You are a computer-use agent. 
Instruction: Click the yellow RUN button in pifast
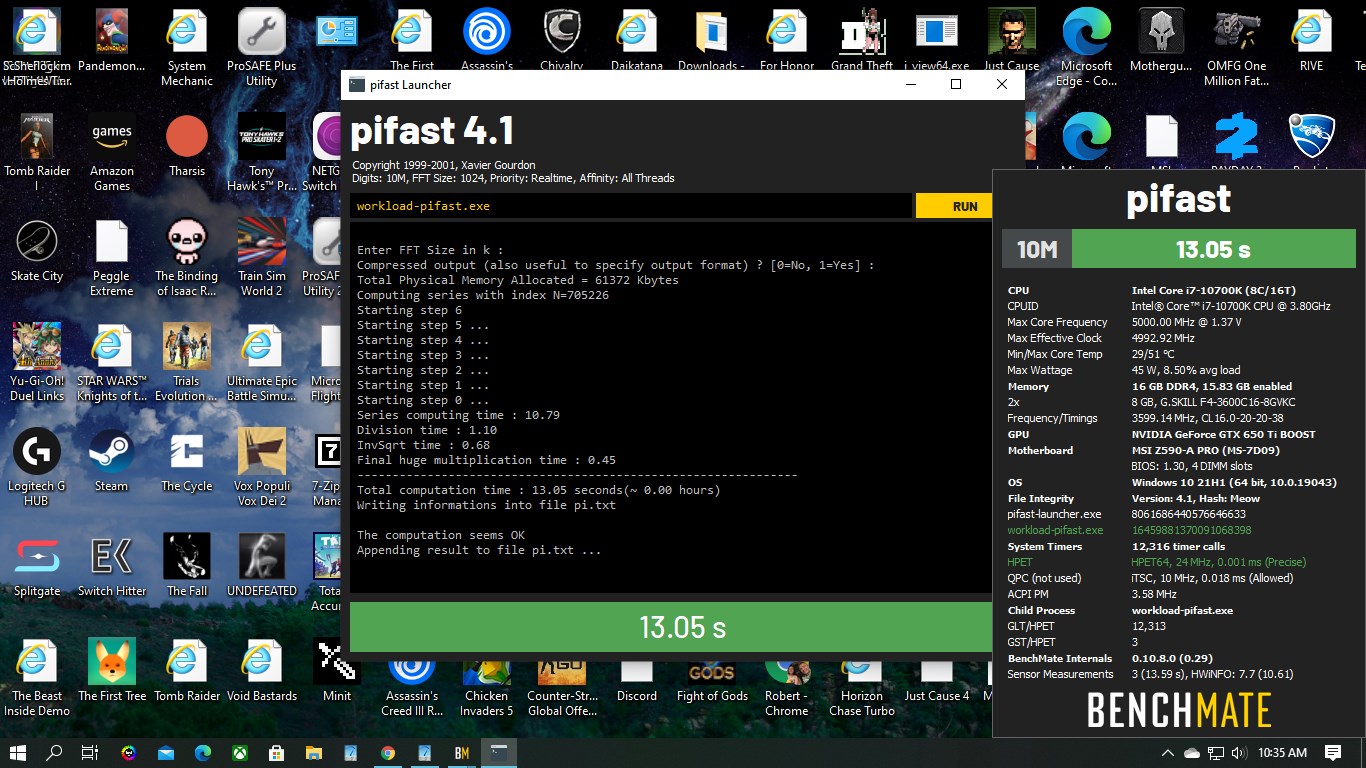coord(954,206)
